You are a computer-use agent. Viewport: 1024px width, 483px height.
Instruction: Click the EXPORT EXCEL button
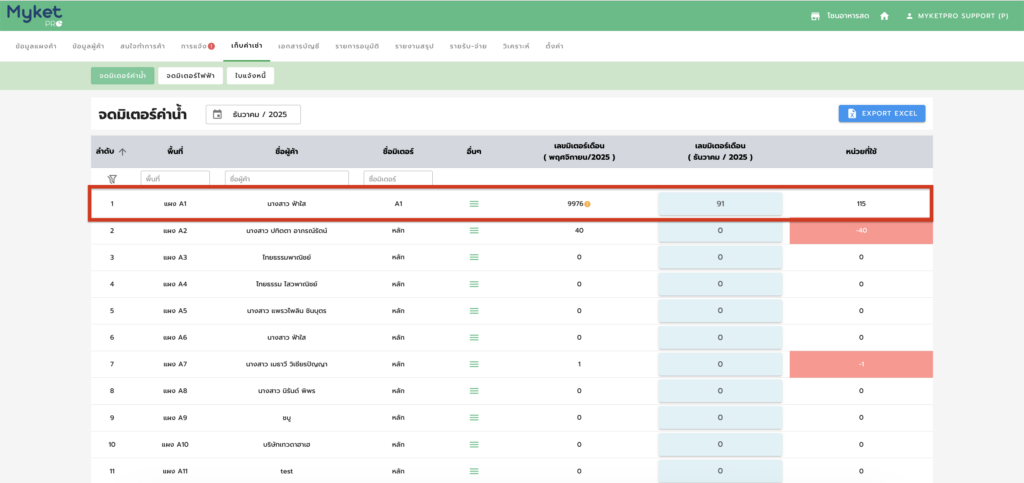coord(881,114)
